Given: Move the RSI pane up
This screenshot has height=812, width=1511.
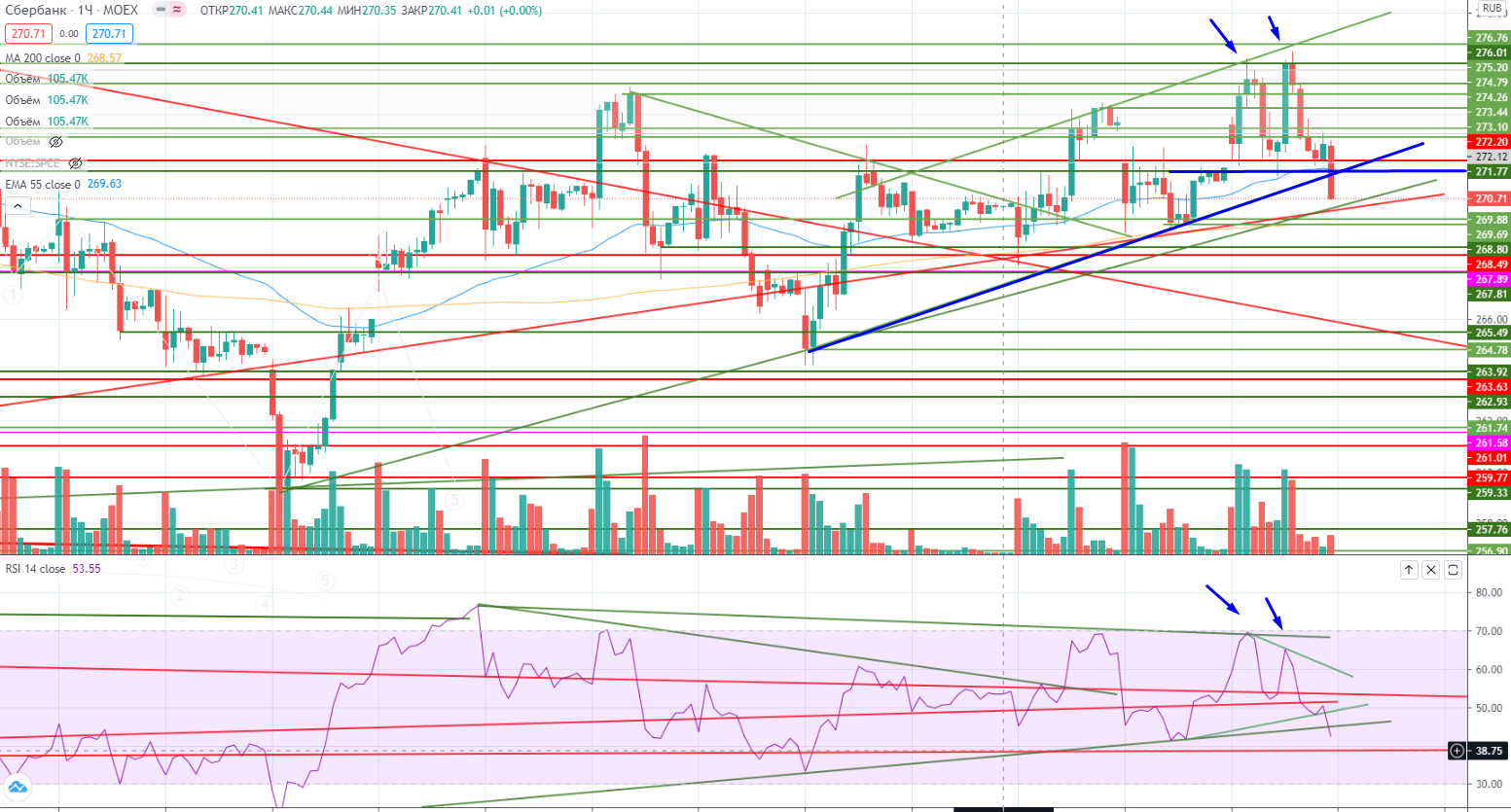Looking at the screenshot, I should click(x=1409, y=570).
